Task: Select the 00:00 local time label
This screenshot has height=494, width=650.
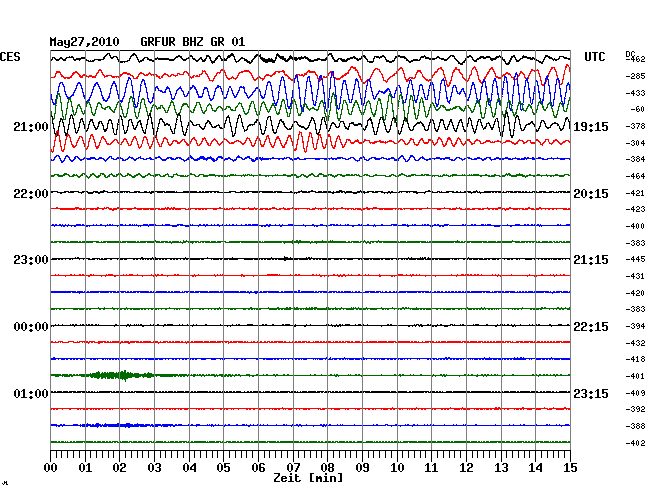Action: point(31,327)
